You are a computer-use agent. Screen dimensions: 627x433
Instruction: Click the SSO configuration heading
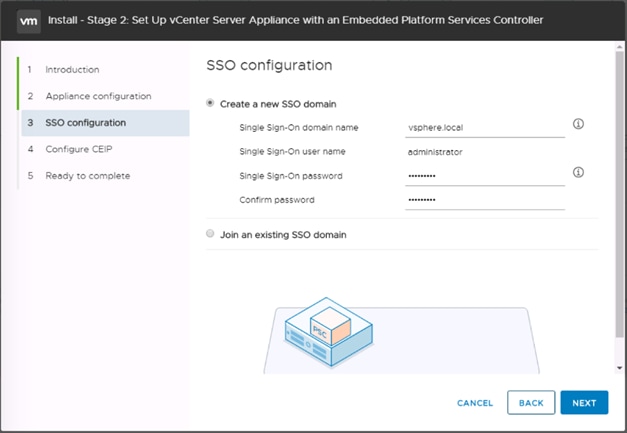269,66
